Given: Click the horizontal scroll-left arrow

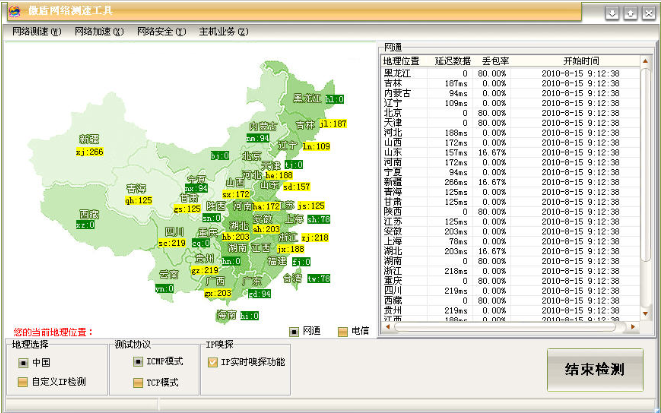Looking at the screenshot, I should click(x=387, y=327).
